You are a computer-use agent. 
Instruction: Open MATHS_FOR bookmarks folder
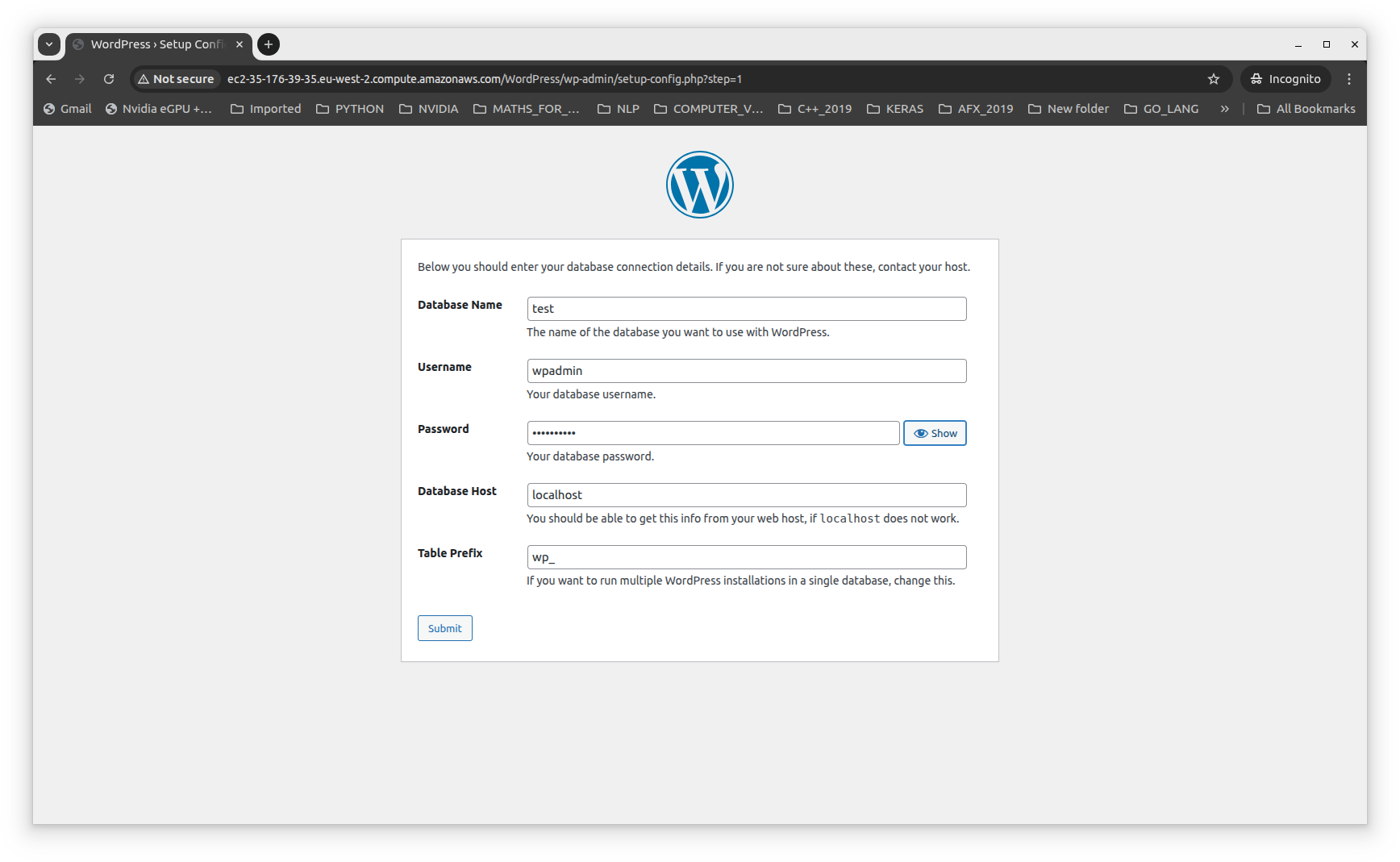pyautogui.click(x=527, y=109)
